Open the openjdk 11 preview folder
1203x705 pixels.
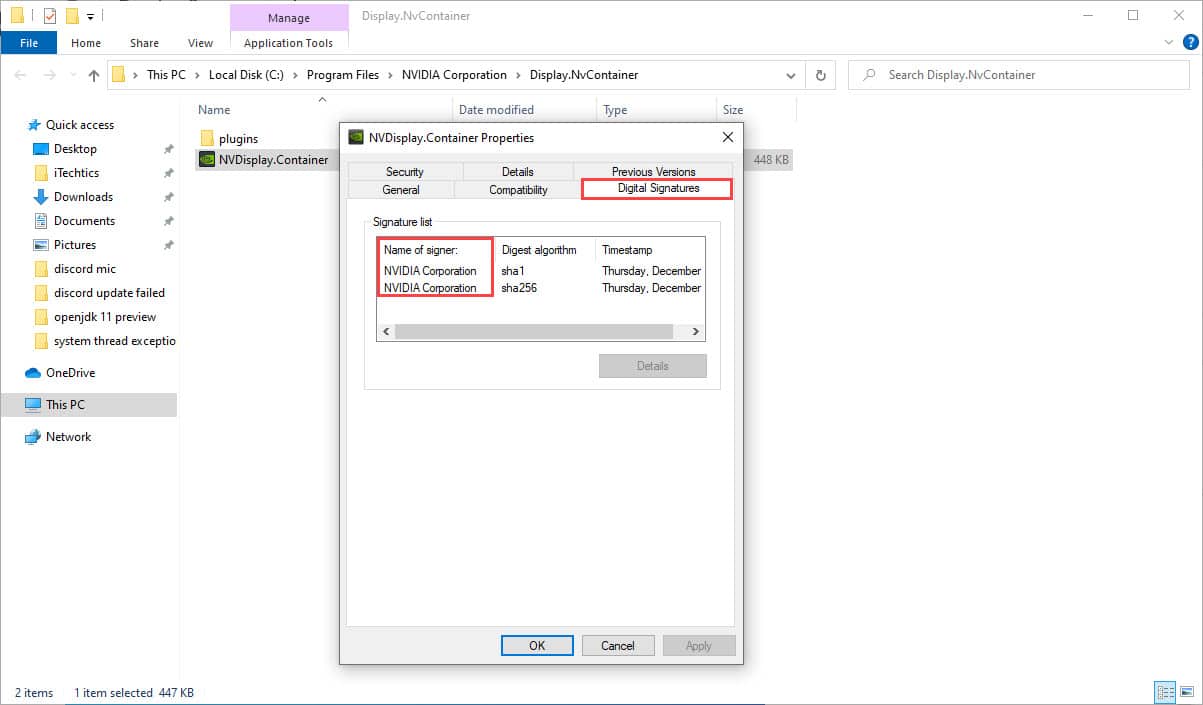coord(105,317)
